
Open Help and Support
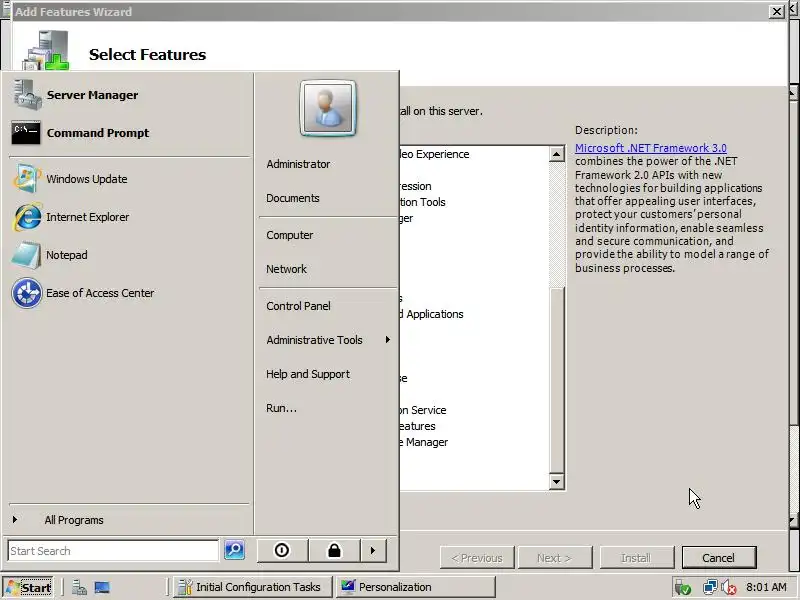308,374
